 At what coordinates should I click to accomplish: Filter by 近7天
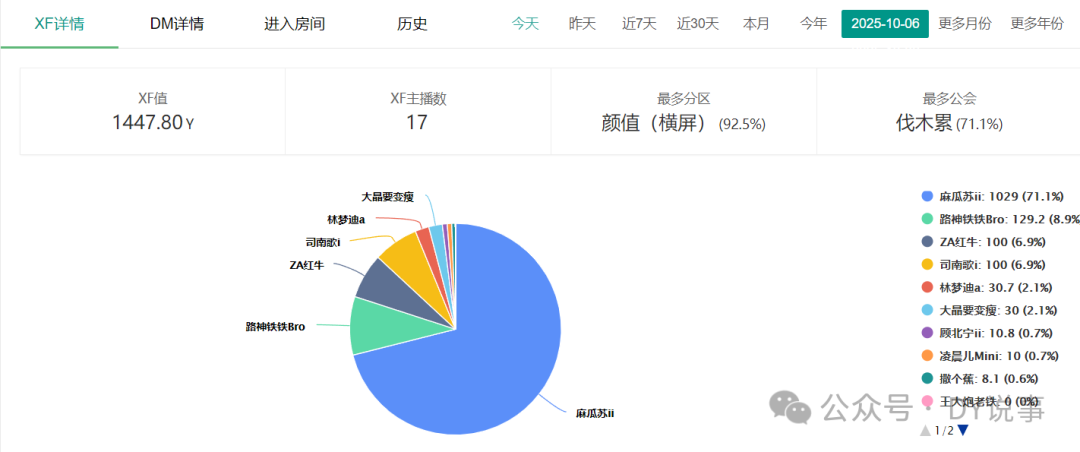(x=638, y=23)
